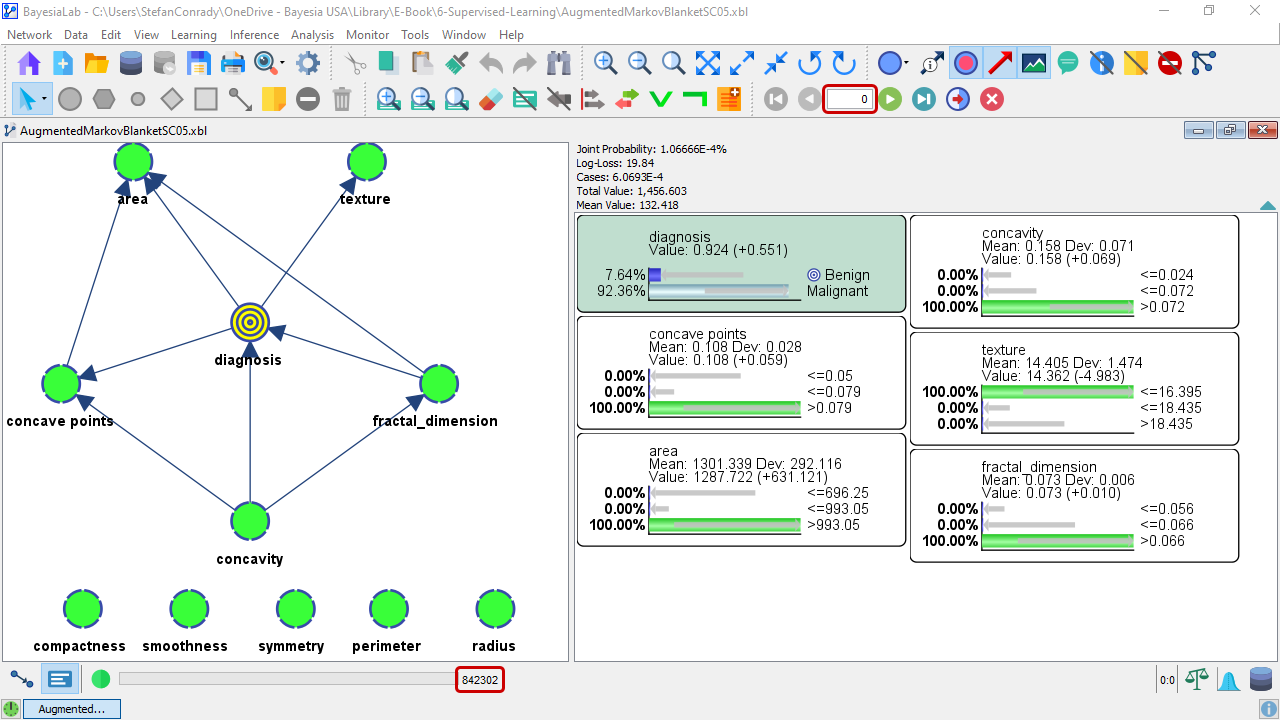The width and height of the screenshot is (1280, 720).
Task: Select the hexagon constraint node tool
Action: pyautogui.click(x=104, y=99)
